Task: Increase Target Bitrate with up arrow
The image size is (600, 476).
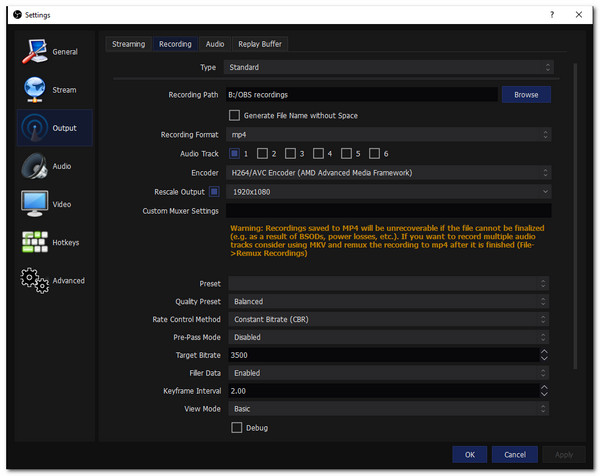Action: pos(544,352)
